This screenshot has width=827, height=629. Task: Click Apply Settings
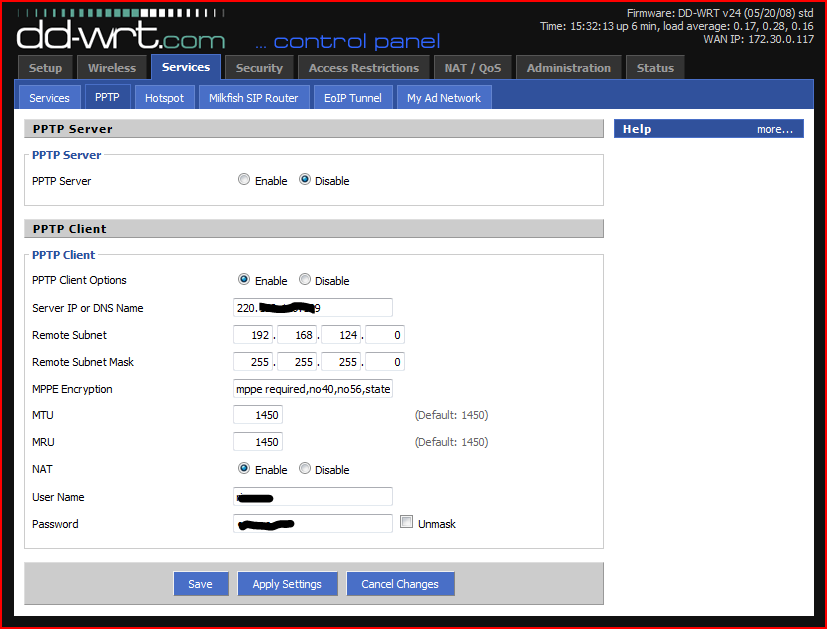[x=287, y=584]
